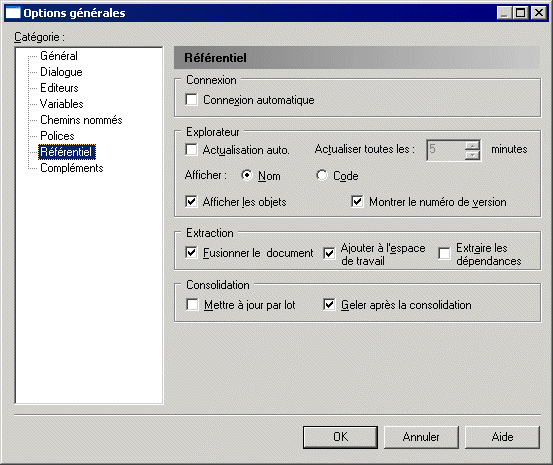The image size is (553, 465).
Task: Enable the Connexion automatique checkbox
Action: click(x=191, y=99)
